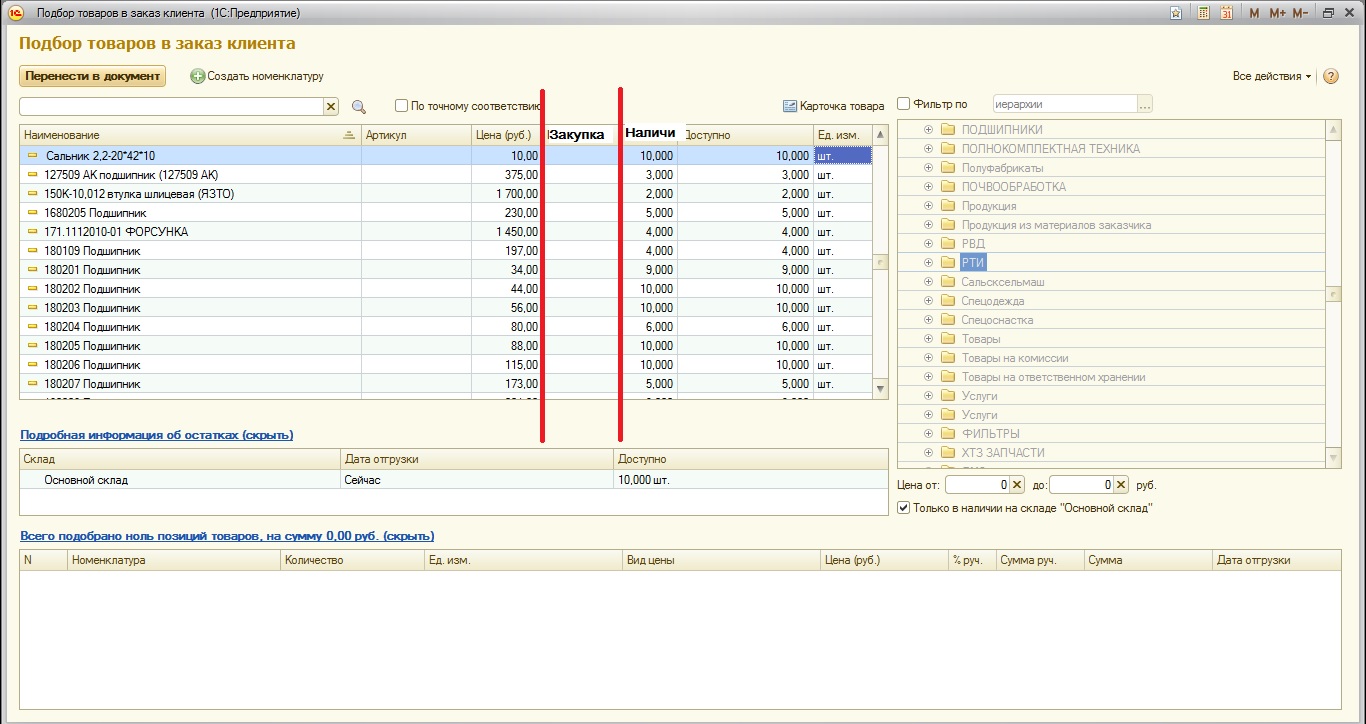
Task: Open the calculator from title bar
Action: coord(1203,13)
